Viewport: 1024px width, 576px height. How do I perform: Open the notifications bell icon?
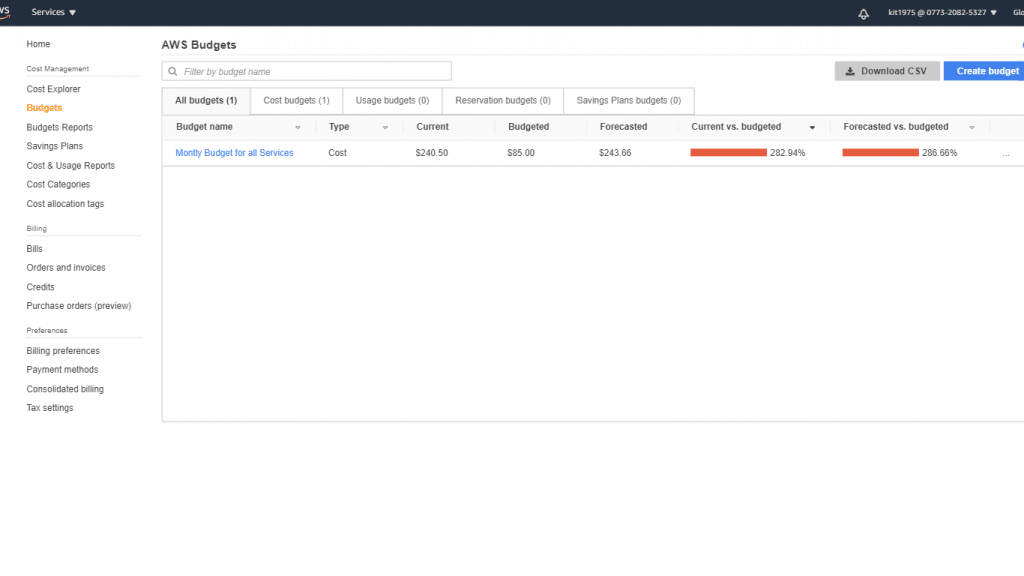pyautogui.click(x=863, y=13)
